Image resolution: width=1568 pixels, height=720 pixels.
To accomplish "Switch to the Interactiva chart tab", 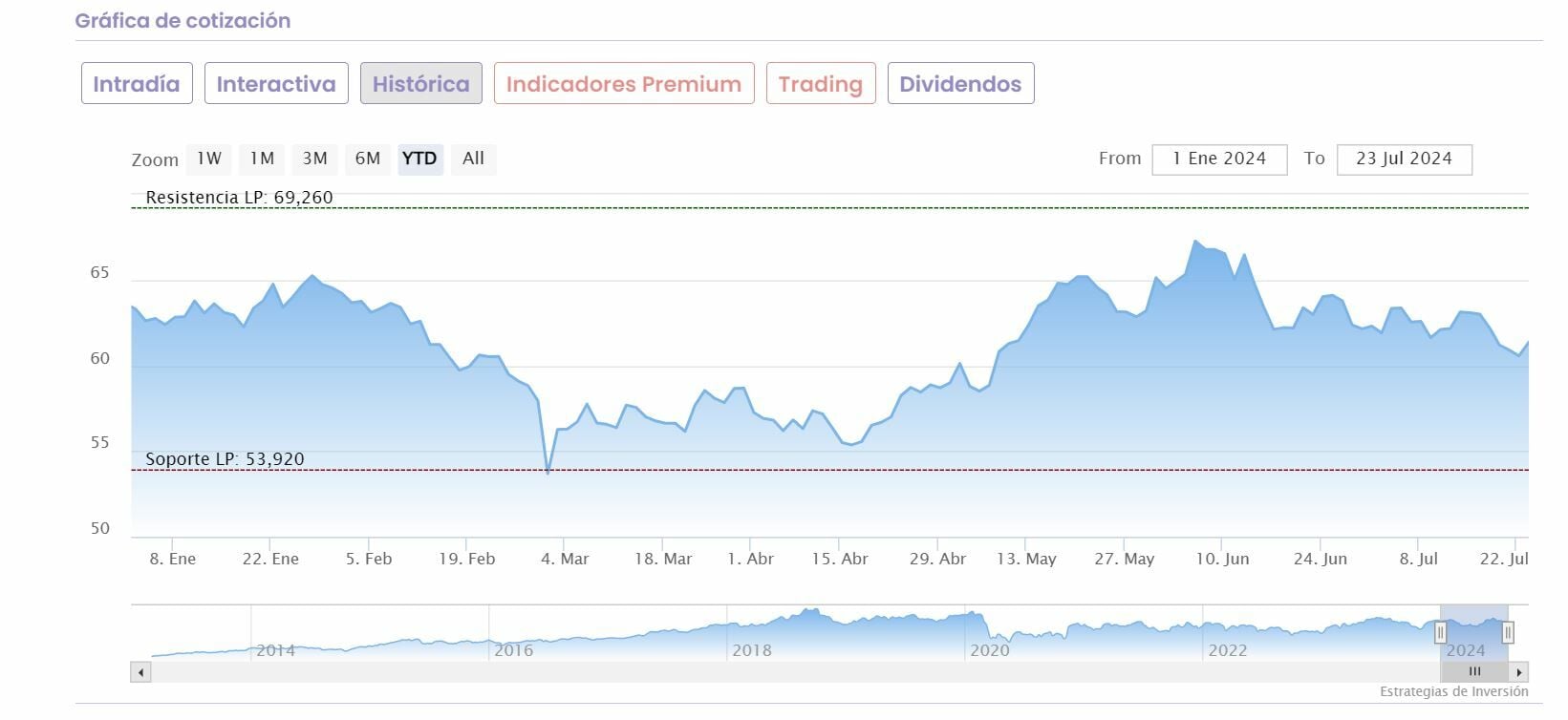I will [276, 84].
